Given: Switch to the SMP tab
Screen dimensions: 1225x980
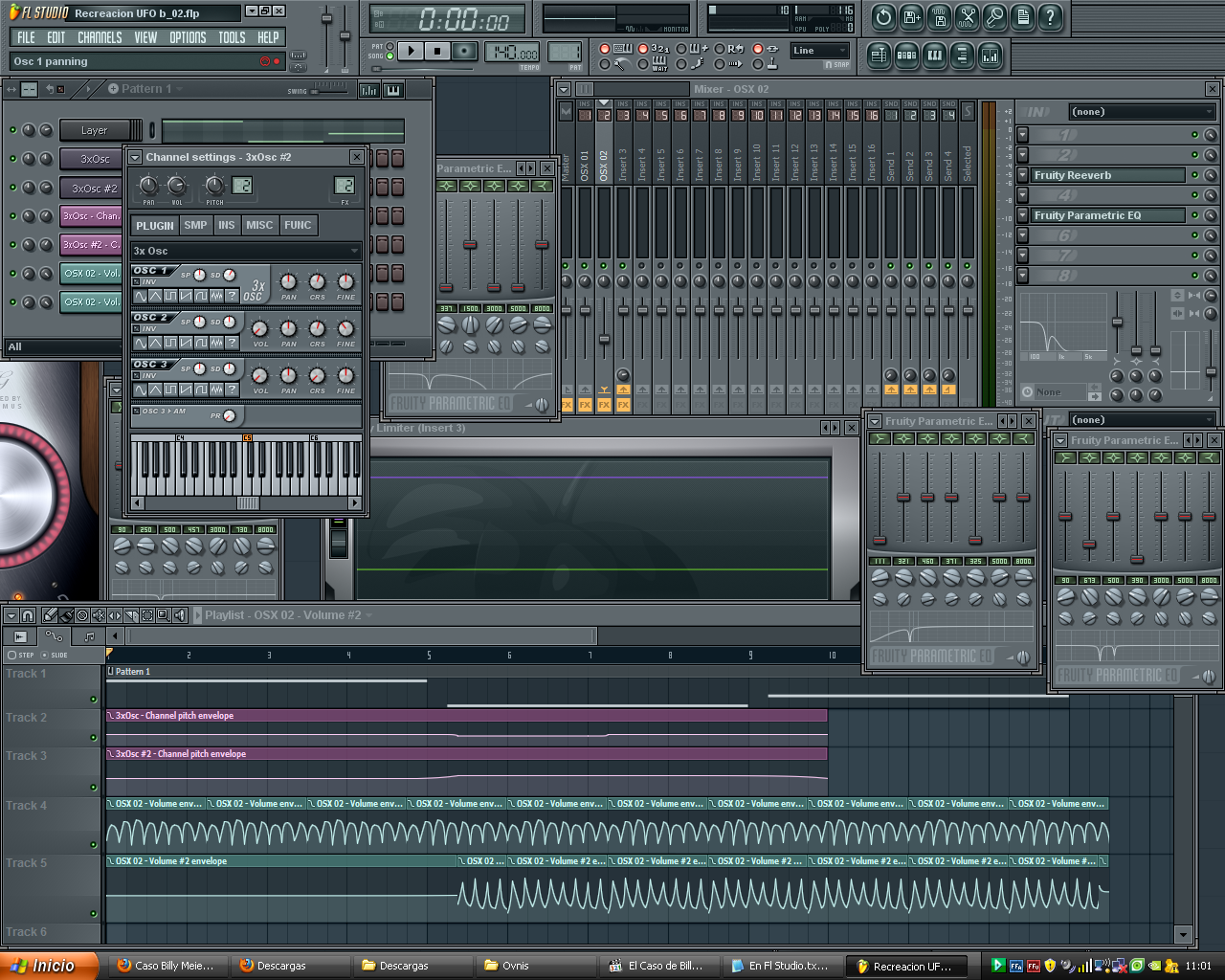Looking at the screenshot, I should click(195, 225).
